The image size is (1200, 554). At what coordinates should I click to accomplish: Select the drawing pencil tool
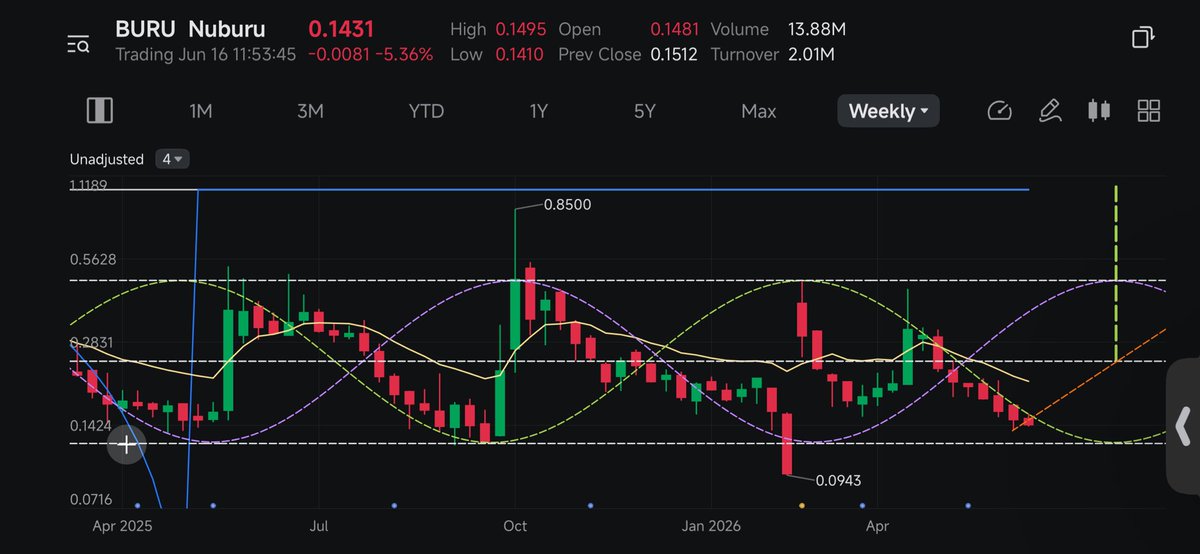1049,111
